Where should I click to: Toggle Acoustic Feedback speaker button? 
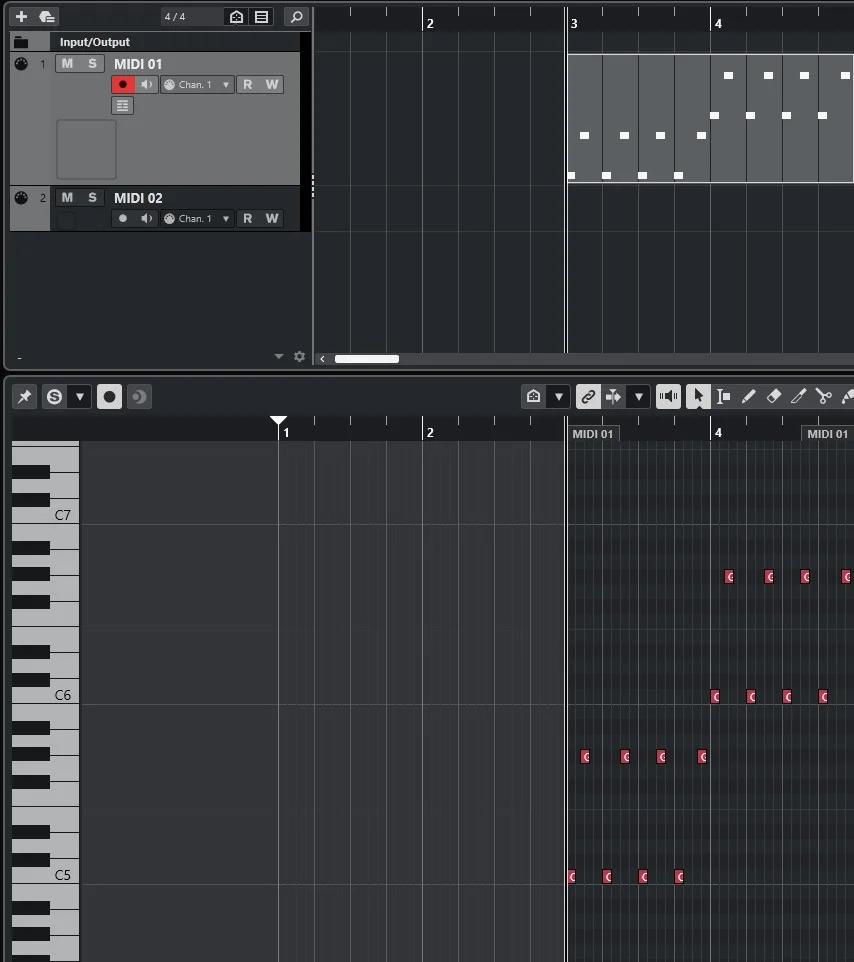[x=668, y=396]
